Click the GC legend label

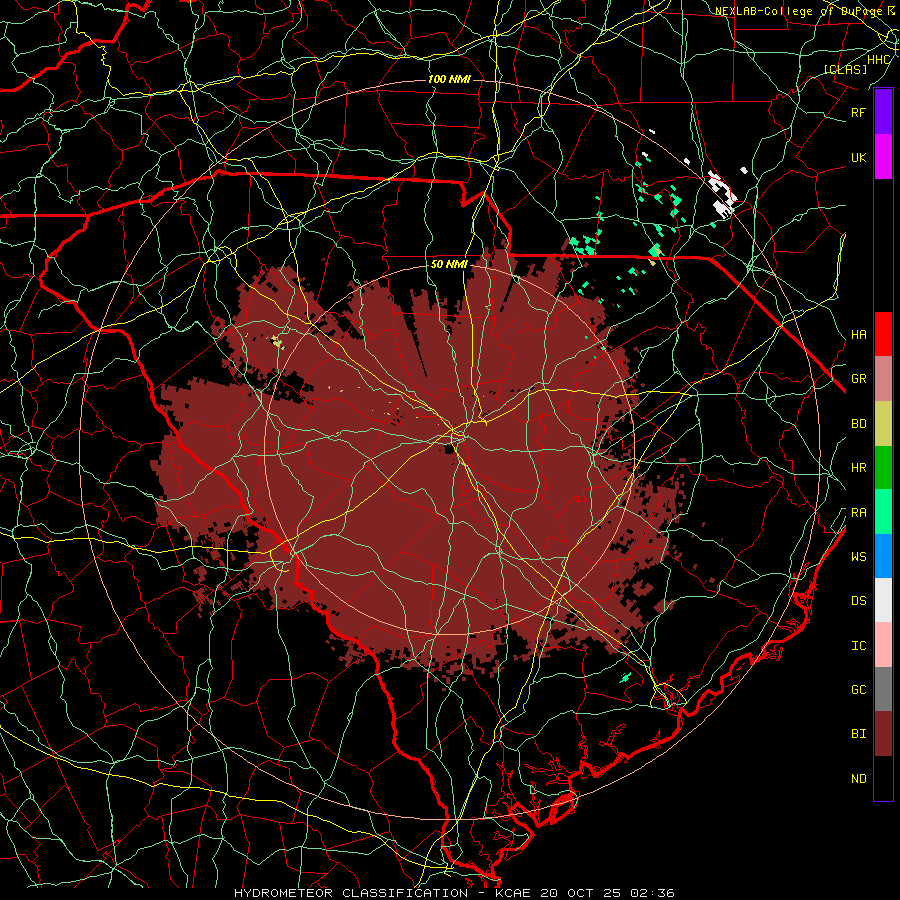[x=858, y=690]
